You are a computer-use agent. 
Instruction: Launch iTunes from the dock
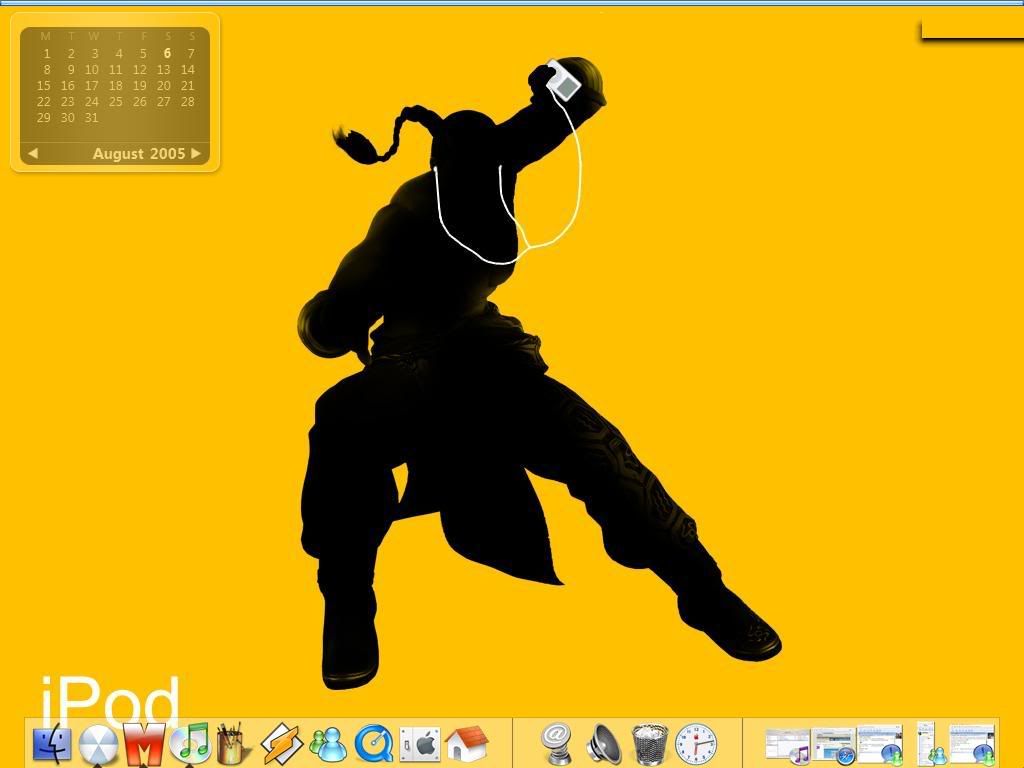point(191,743)
